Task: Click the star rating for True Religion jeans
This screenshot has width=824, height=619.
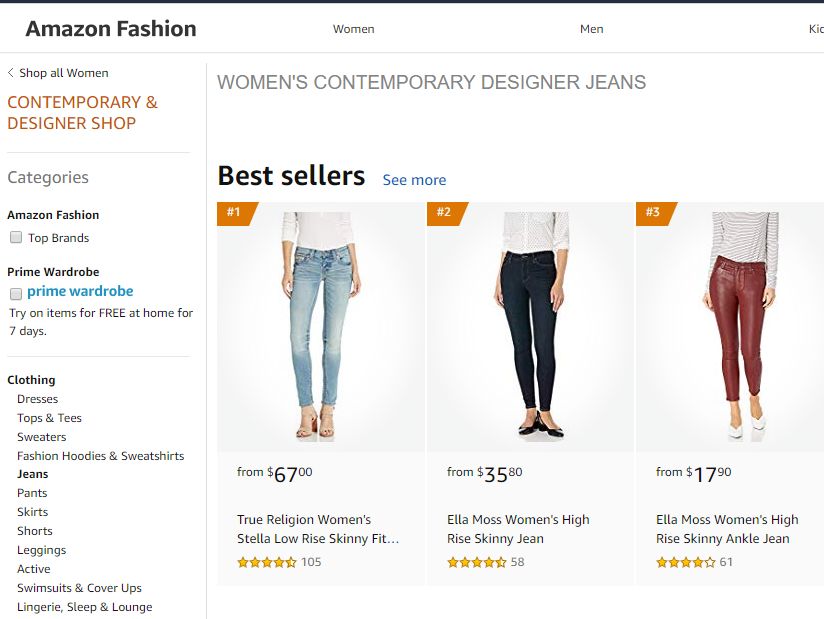Action: tap(266, 562)
